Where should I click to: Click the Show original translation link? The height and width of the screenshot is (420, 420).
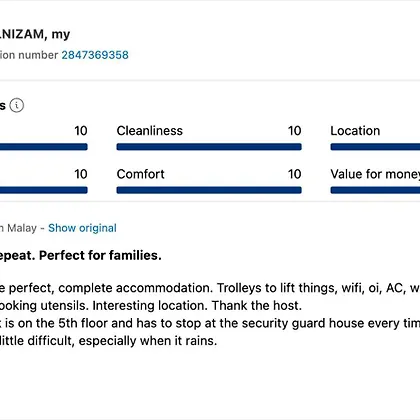coord(82,228)
